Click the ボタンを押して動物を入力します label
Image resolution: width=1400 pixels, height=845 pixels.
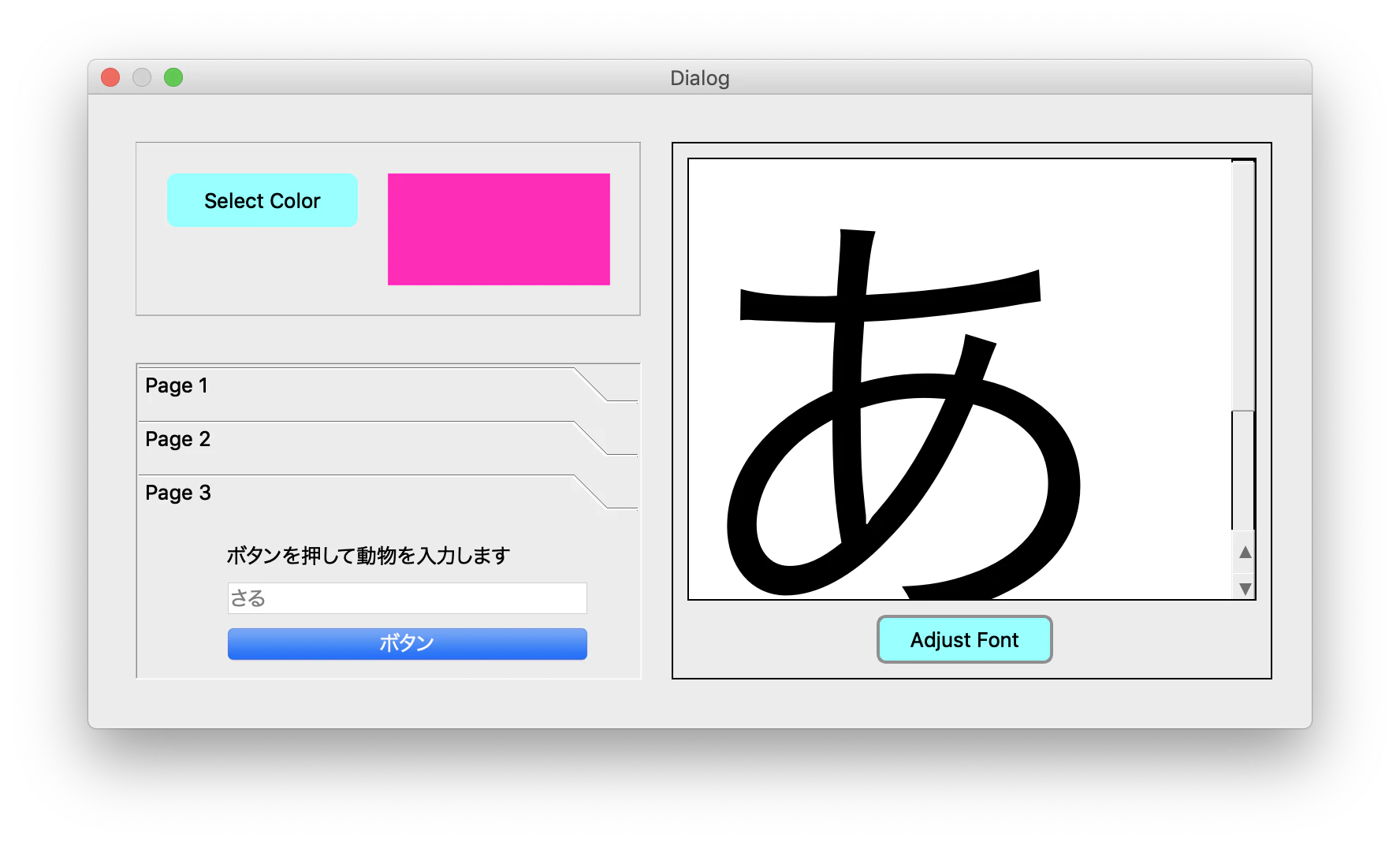[368, 556]
